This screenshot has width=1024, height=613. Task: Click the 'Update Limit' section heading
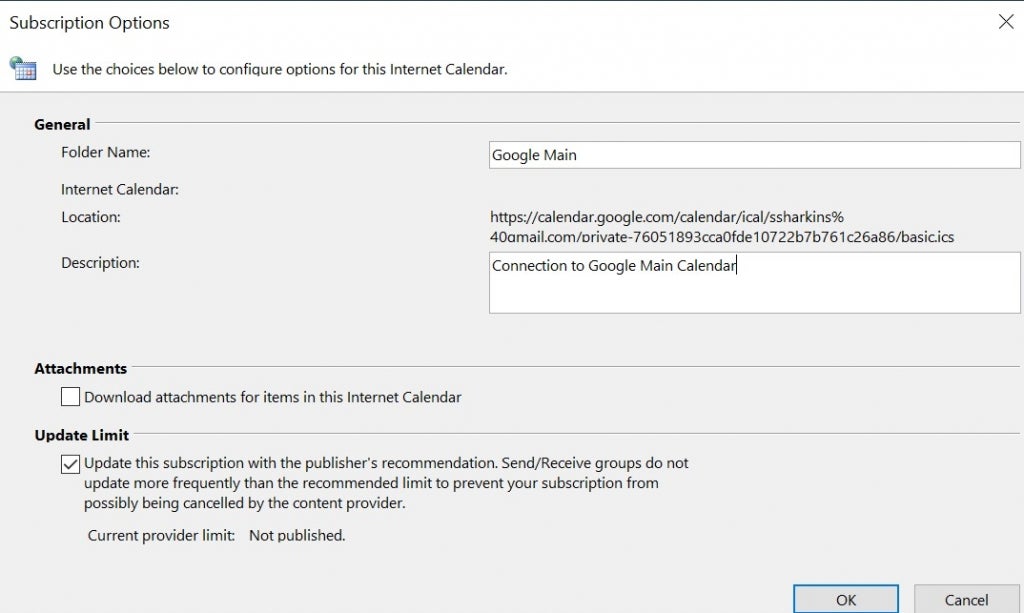[82, 435]
